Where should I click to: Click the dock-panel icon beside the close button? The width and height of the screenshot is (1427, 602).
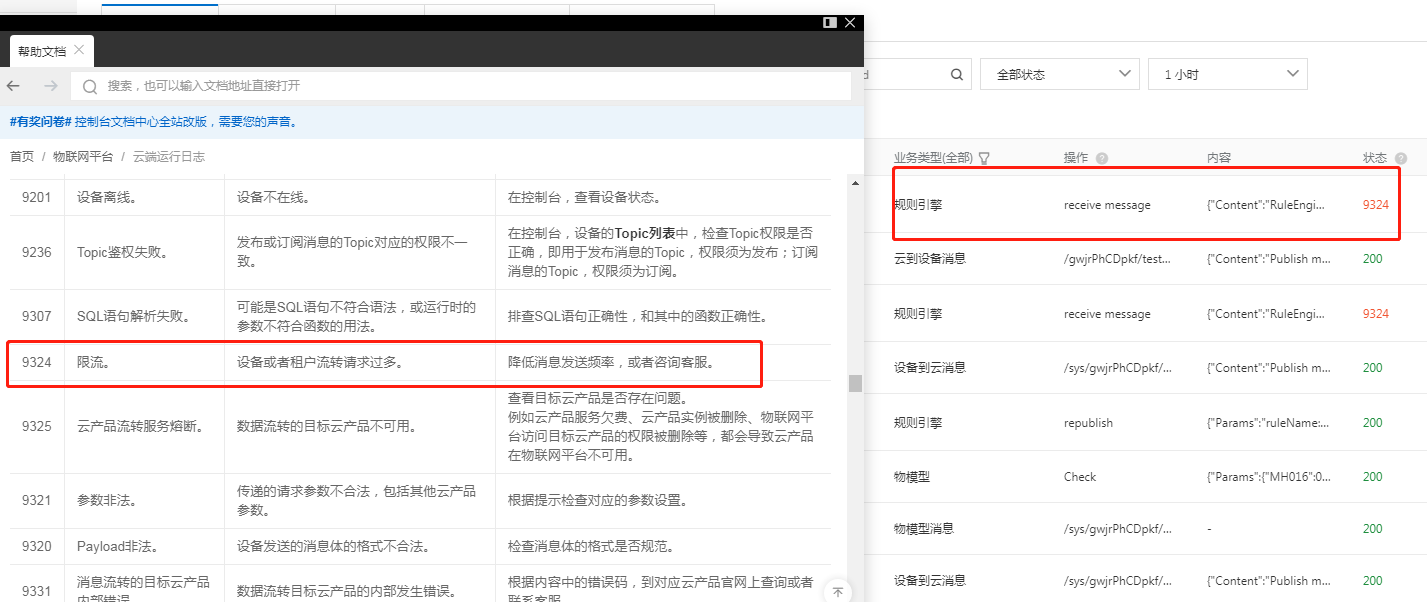click(829, 22)
